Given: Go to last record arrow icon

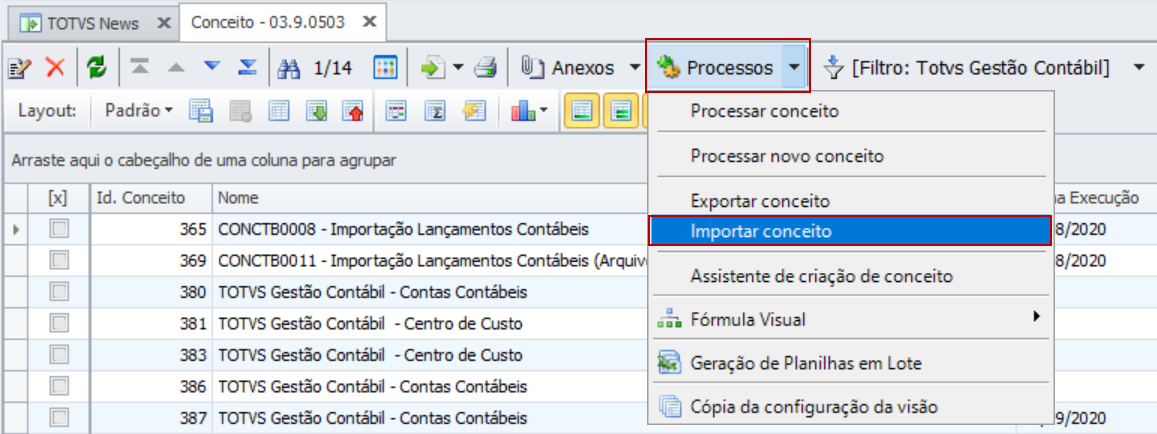Looking at the screenshot, I should click(x=248, y=68).
